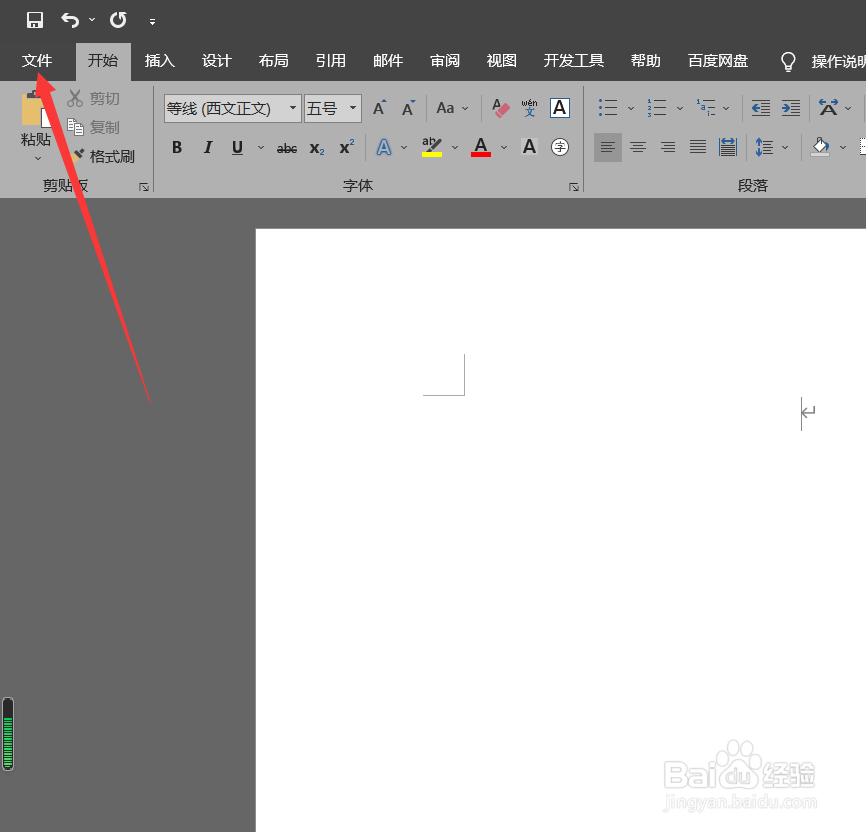This screenshot has height=832, width=866.
Task: Click the Numbering list icon
Action: coord(657,108)
